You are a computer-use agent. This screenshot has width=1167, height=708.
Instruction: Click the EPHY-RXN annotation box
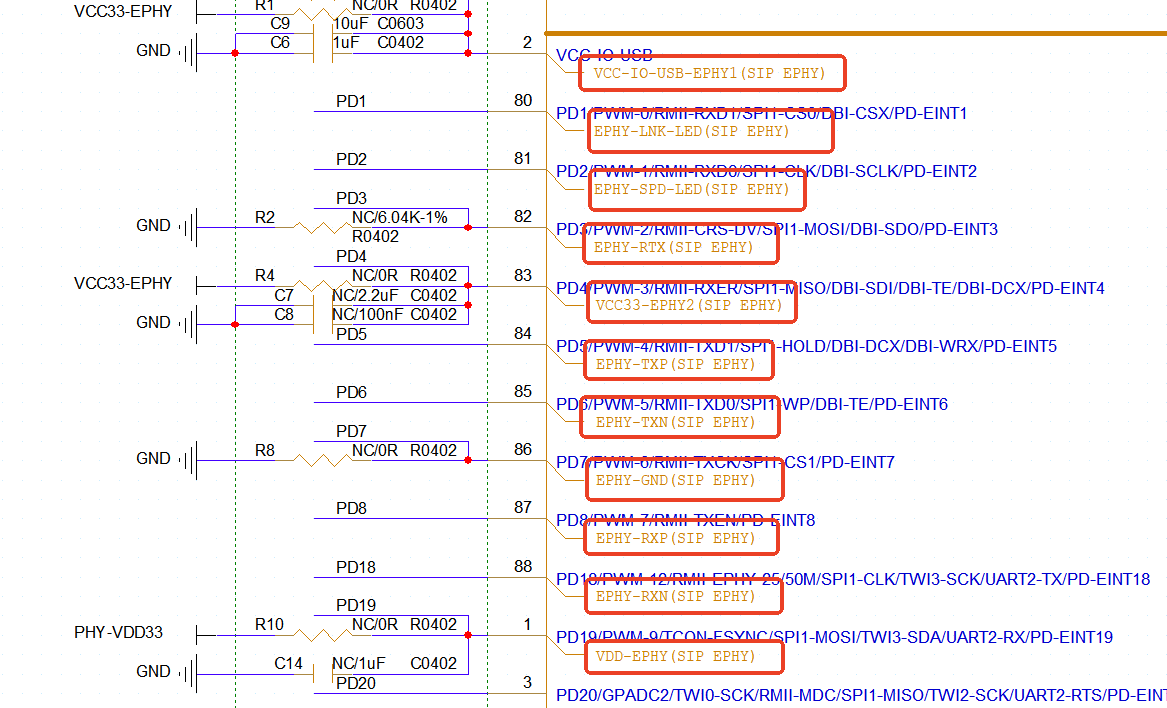[678, 596]
